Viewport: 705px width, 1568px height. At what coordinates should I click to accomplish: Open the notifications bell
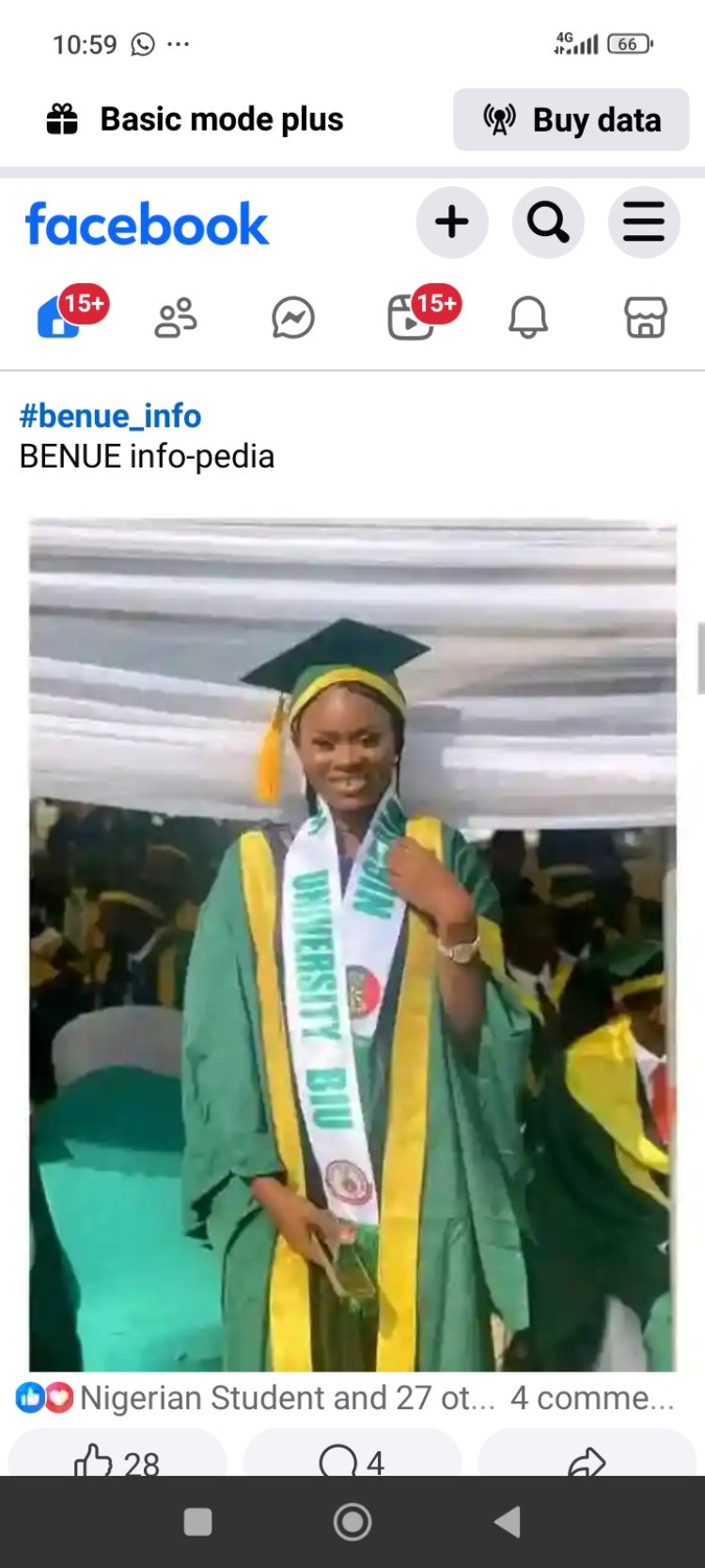(528, 318)
